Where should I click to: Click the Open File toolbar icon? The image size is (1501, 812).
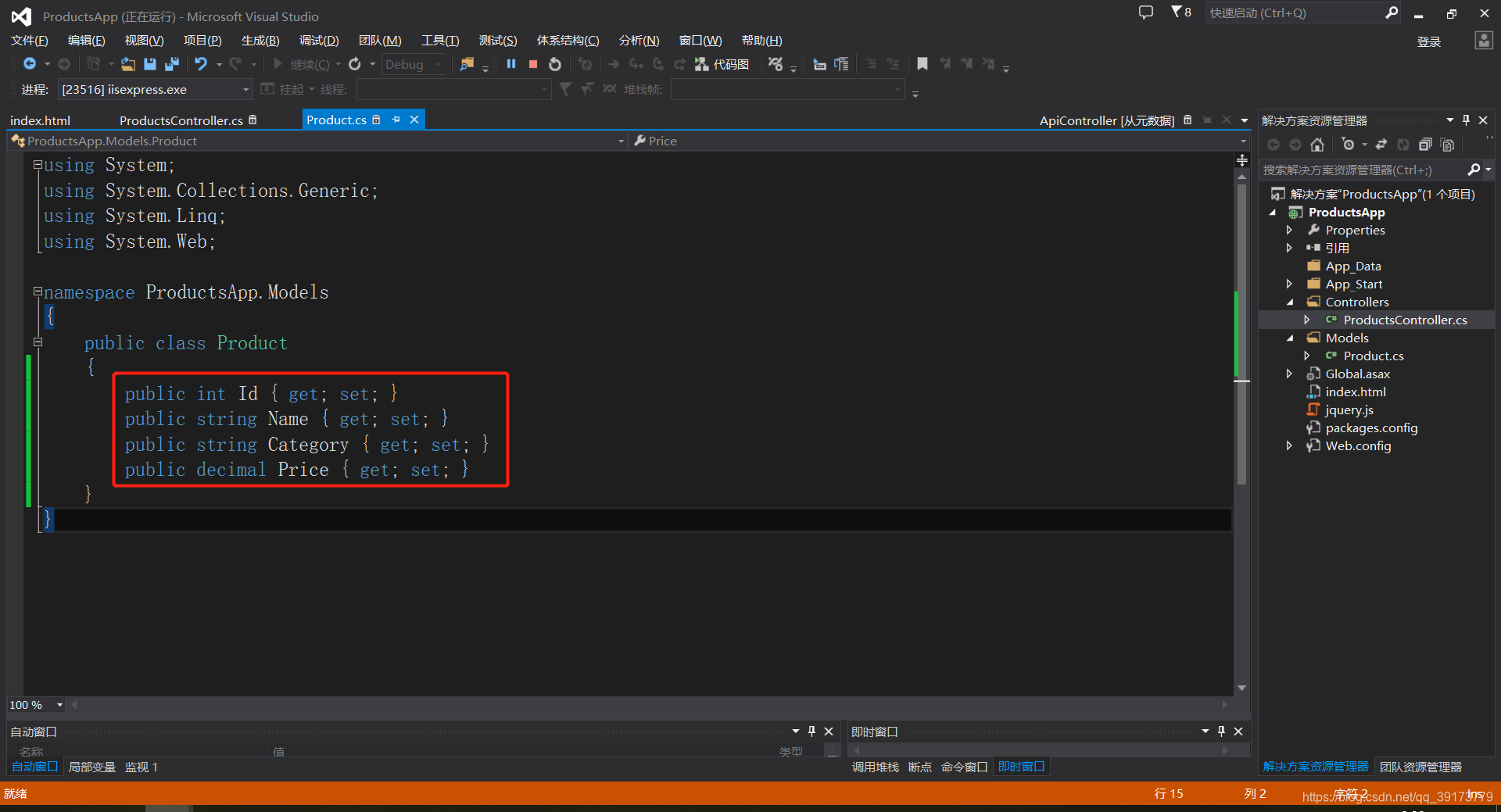[128, 64]
